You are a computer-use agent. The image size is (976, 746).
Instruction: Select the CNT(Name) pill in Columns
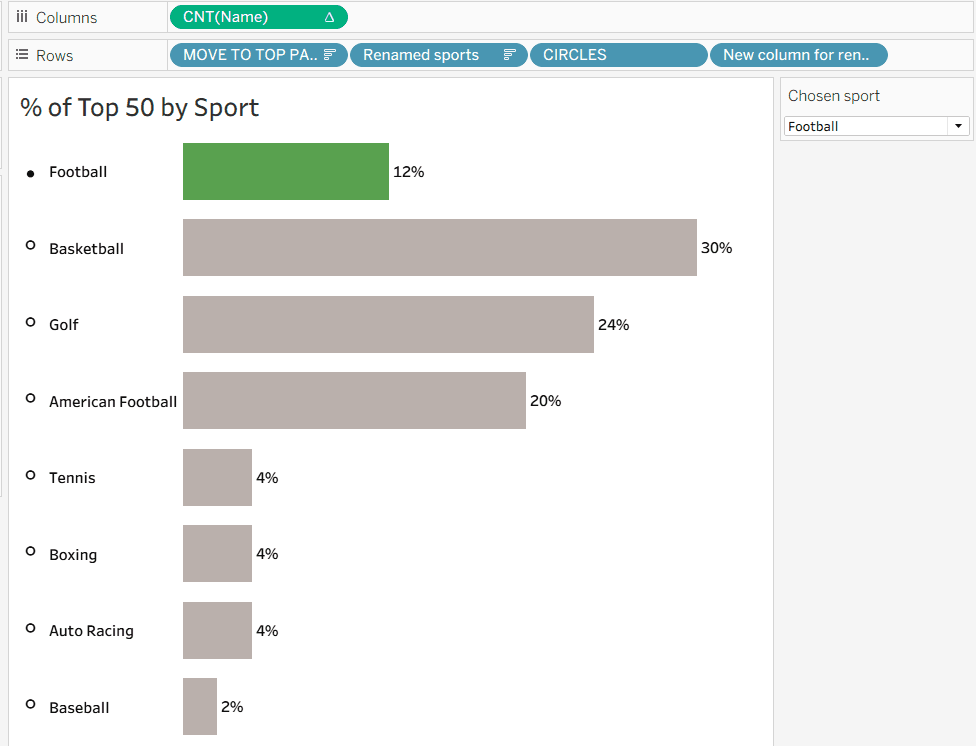(x=250, y=17)
